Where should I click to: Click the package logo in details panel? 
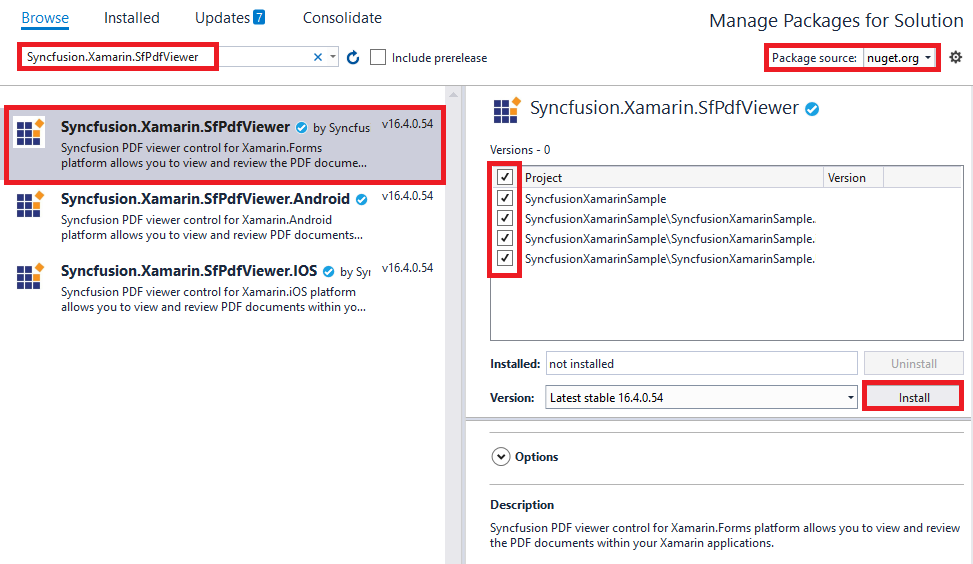[x=507, y=110]
